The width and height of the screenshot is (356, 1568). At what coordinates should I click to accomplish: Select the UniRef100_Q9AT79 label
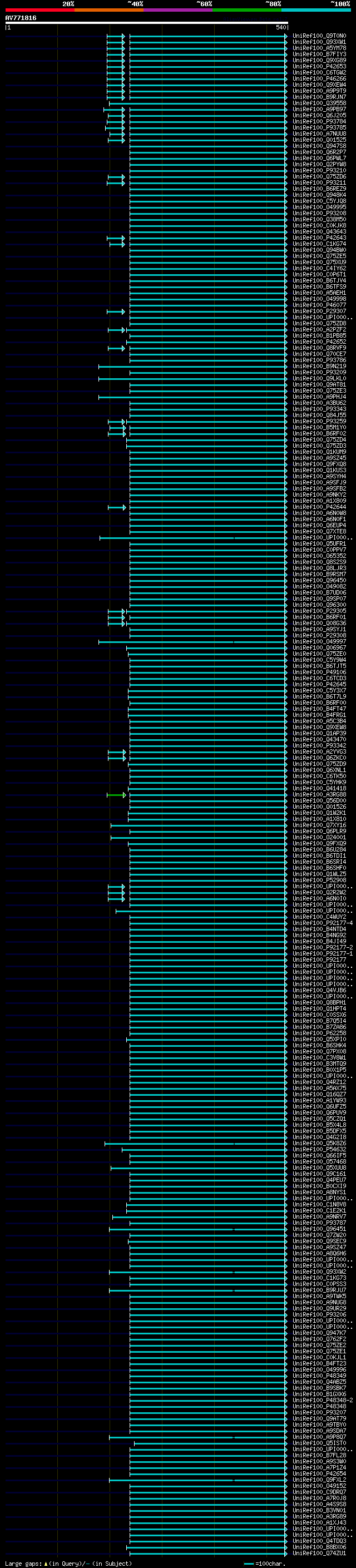pos(319,1418)
